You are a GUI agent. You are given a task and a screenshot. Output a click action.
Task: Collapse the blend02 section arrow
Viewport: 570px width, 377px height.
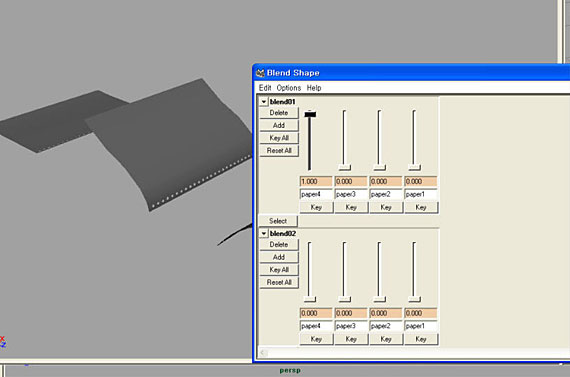(x=264, y=233)
